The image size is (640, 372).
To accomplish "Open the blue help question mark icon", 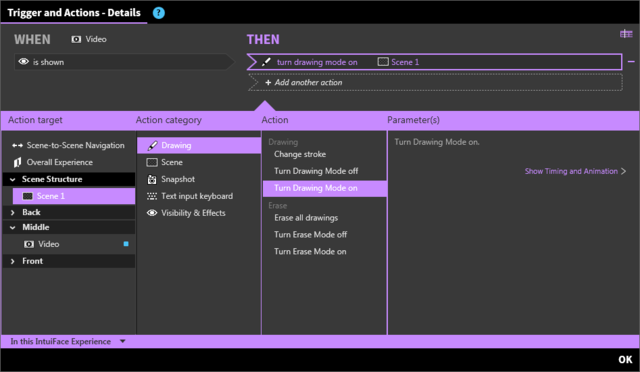I will (x=159, y=13).
